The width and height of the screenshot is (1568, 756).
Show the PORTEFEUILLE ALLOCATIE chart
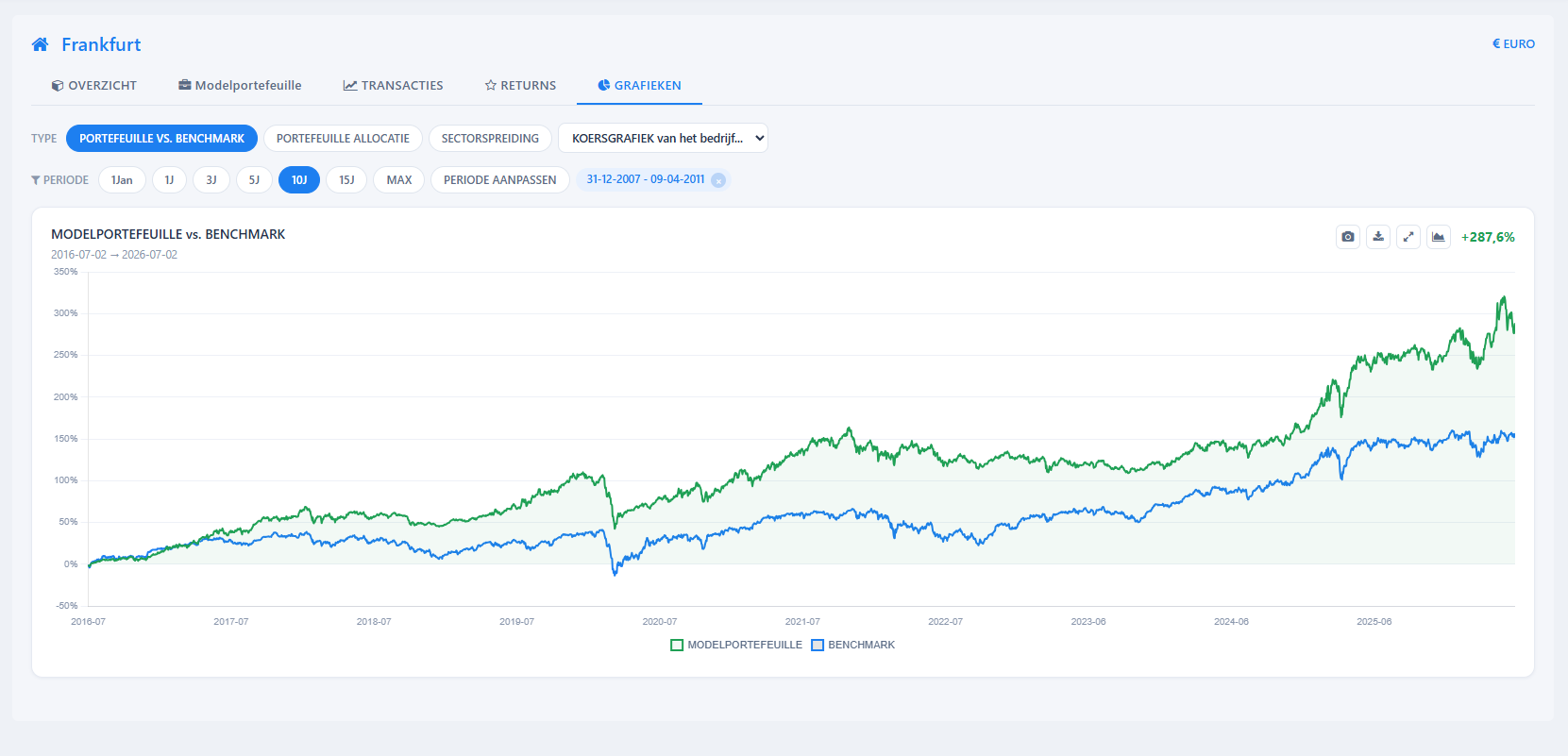(343, 138)
